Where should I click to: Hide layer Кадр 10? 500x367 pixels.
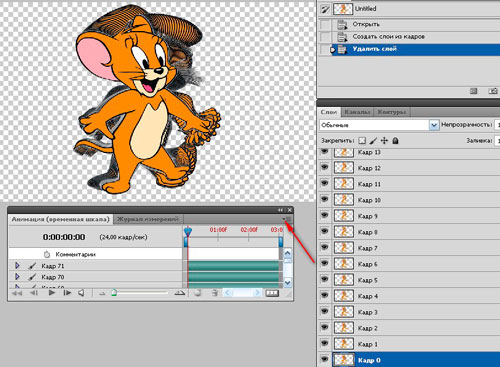coord(324,199)
